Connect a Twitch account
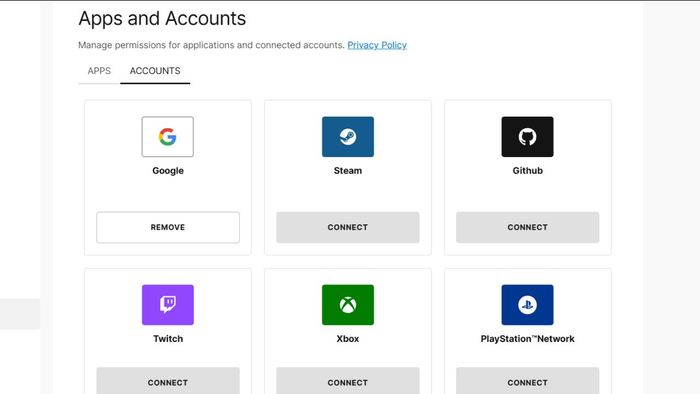 168,381
